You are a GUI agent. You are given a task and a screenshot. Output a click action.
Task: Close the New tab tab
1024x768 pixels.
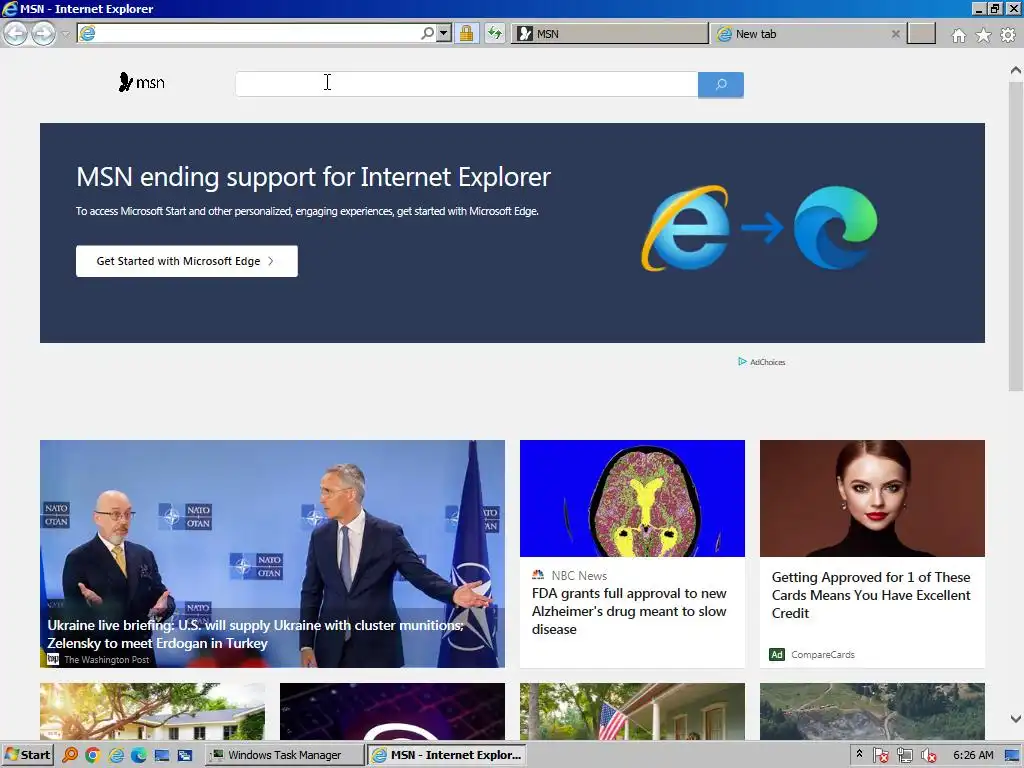click(x=896, y=34)
